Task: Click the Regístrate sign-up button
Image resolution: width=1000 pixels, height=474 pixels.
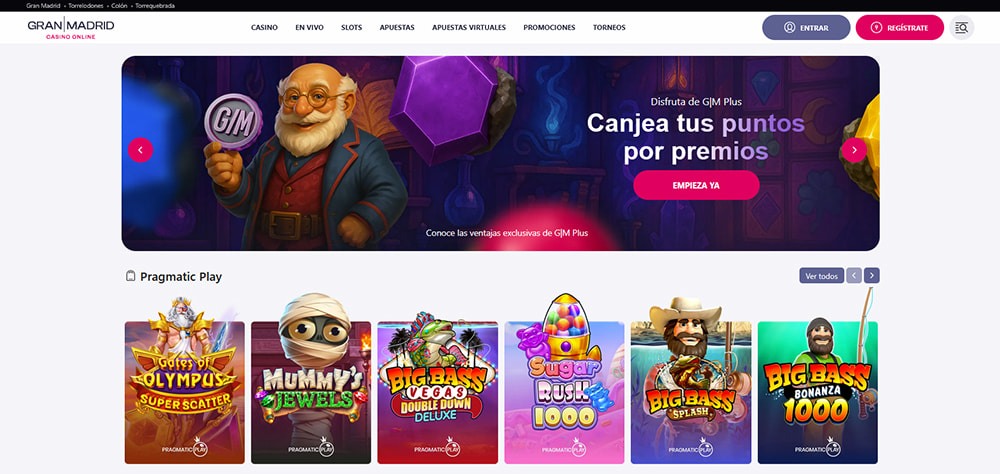Action: point(899,27)
